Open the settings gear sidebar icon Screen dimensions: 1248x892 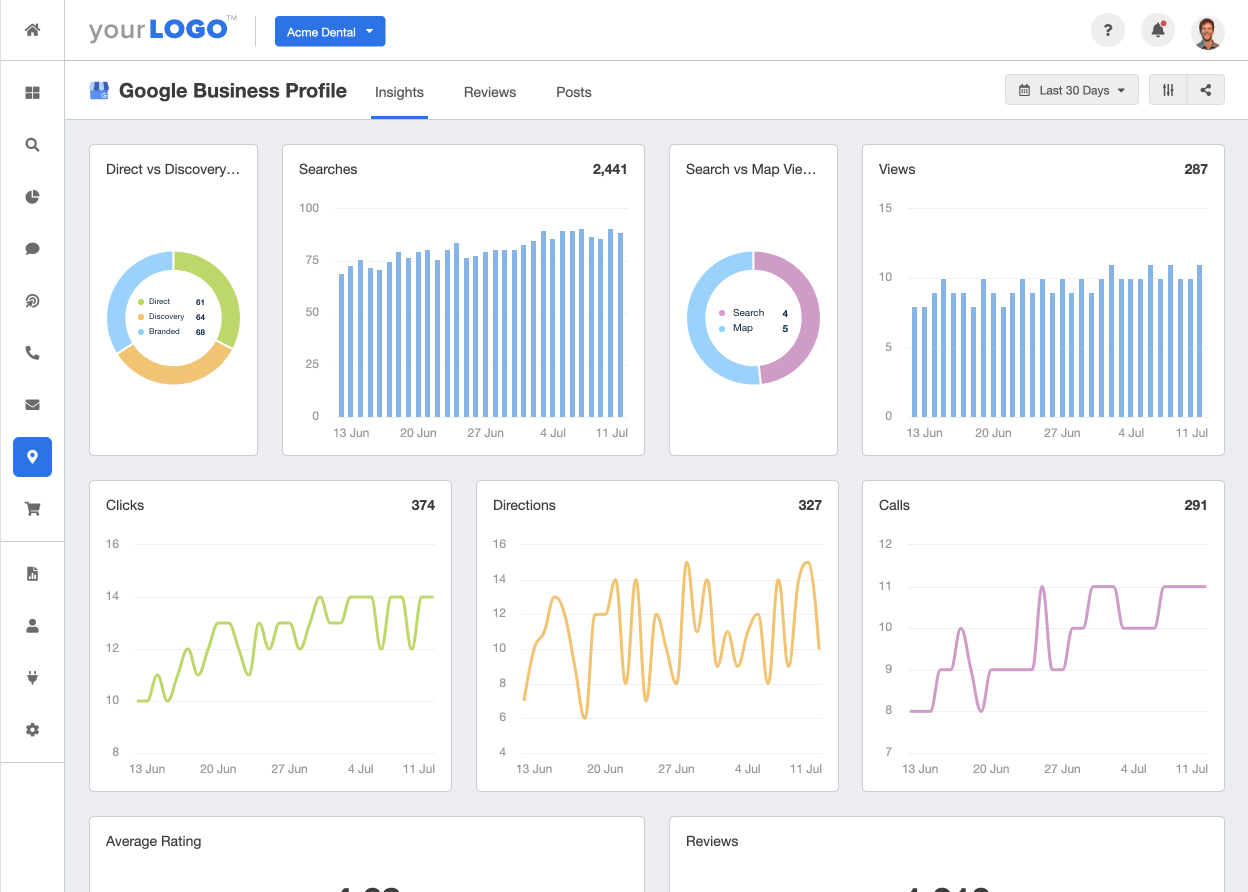point(32,730)
